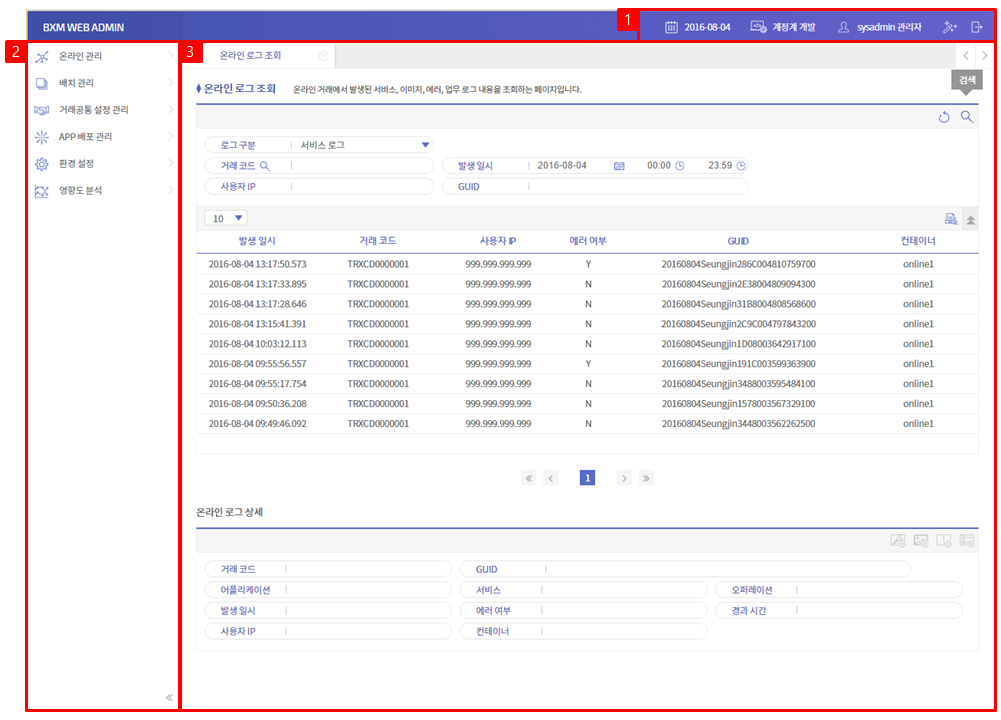This screenshot has height=720, width=1001.
Task: Click the 거래 코드 search input field
Action: (x=363, y=166)
